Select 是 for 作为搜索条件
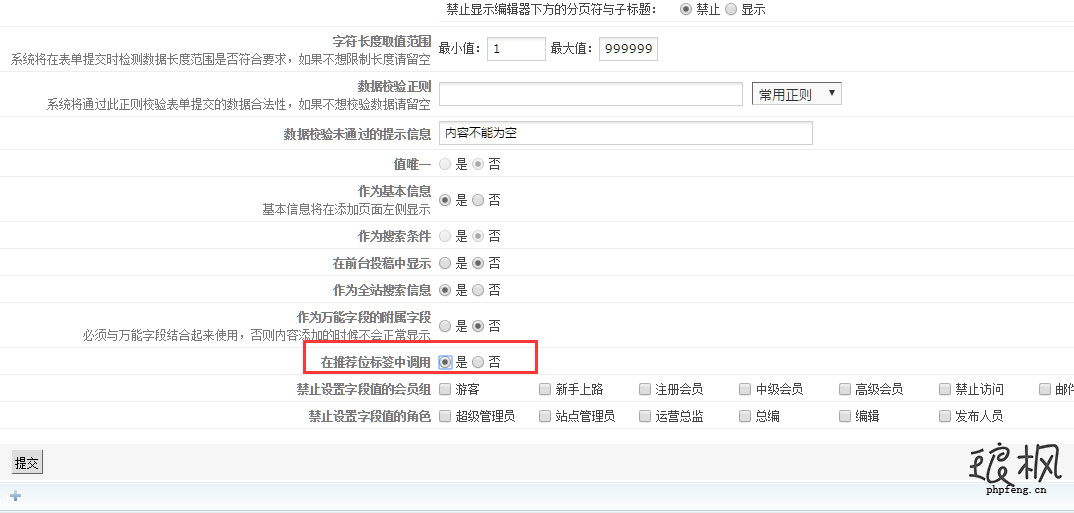This screenshot has width=1074, height=513. pyautogui.click(x=445, y=236)
